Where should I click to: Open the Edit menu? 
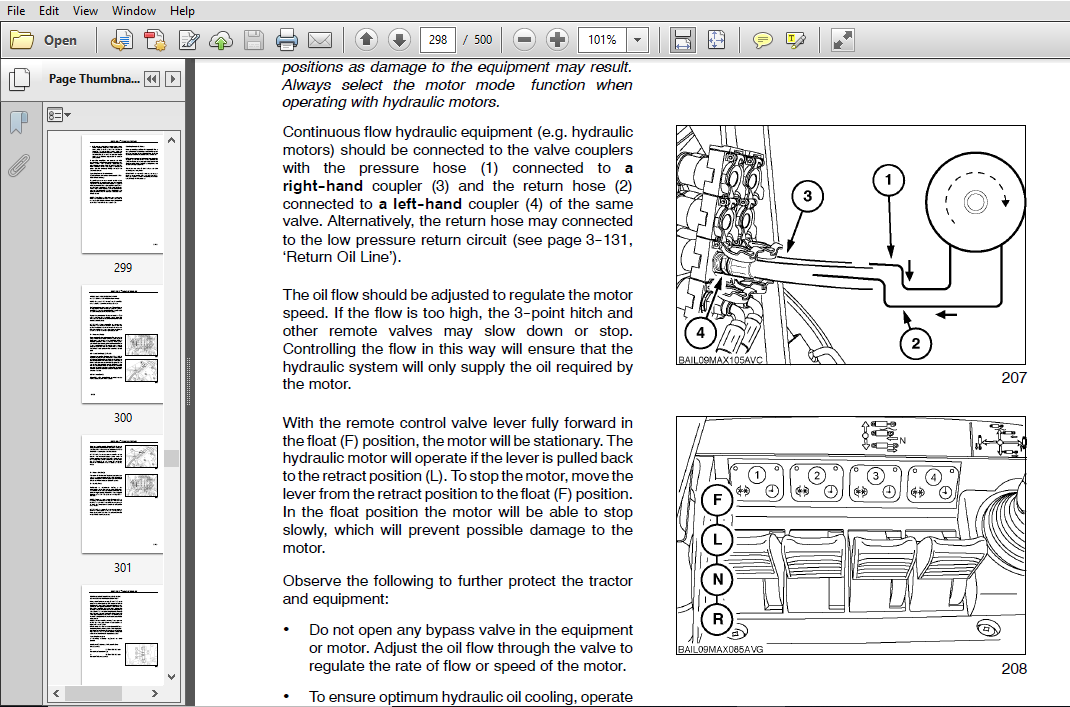coord(48,10)
